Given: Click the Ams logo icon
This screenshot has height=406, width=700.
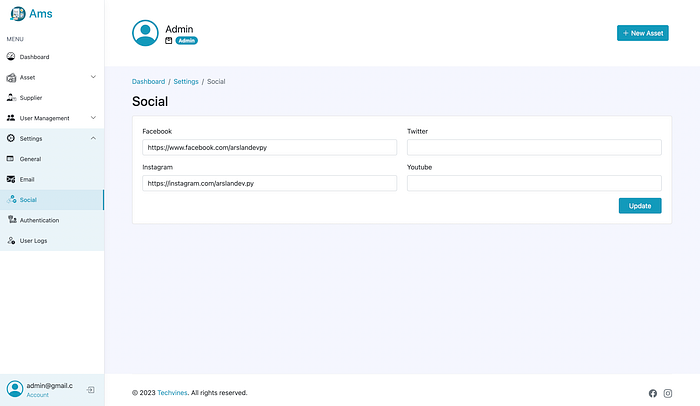Looking at the screenshot, I should click(17, 13).
